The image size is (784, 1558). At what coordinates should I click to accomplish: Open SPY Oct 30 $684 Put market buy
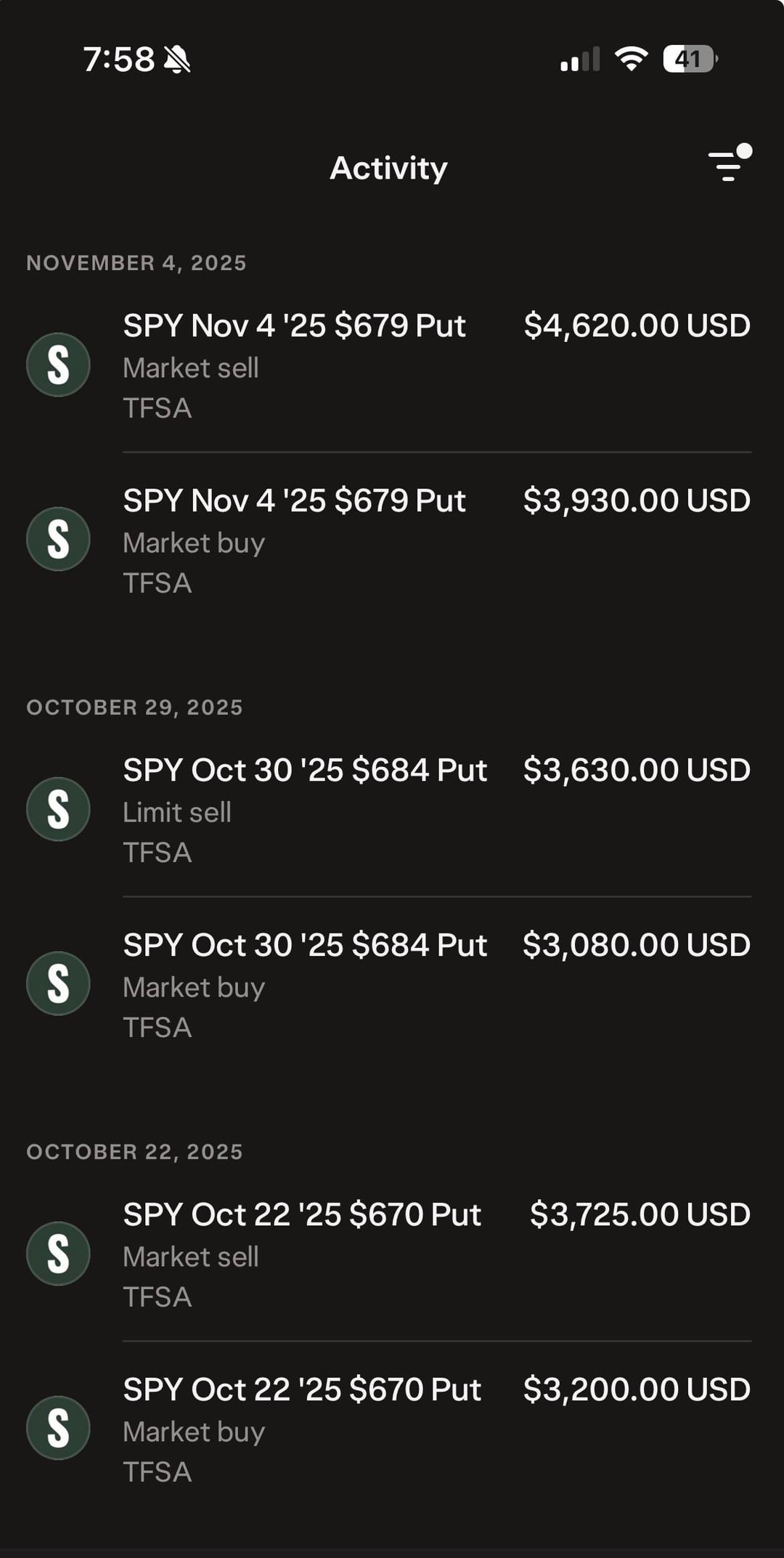(305, 946)
